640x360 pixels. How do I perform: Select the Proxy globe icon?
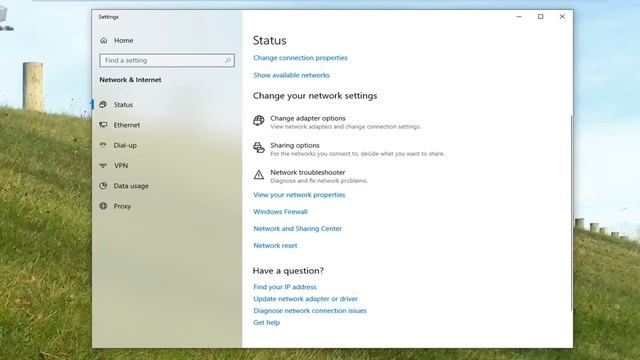coord(103,206)
